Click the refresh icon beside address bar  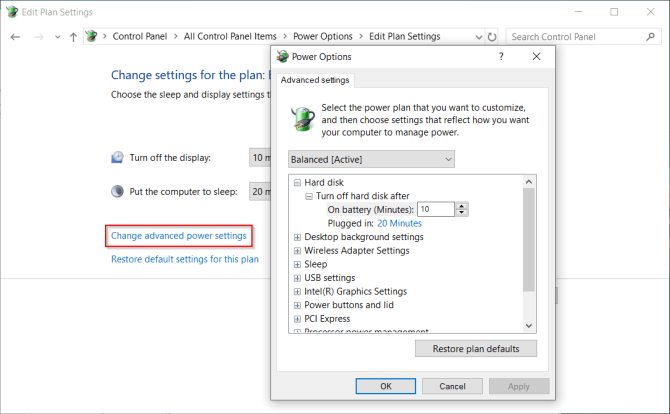tap(491, 36)
